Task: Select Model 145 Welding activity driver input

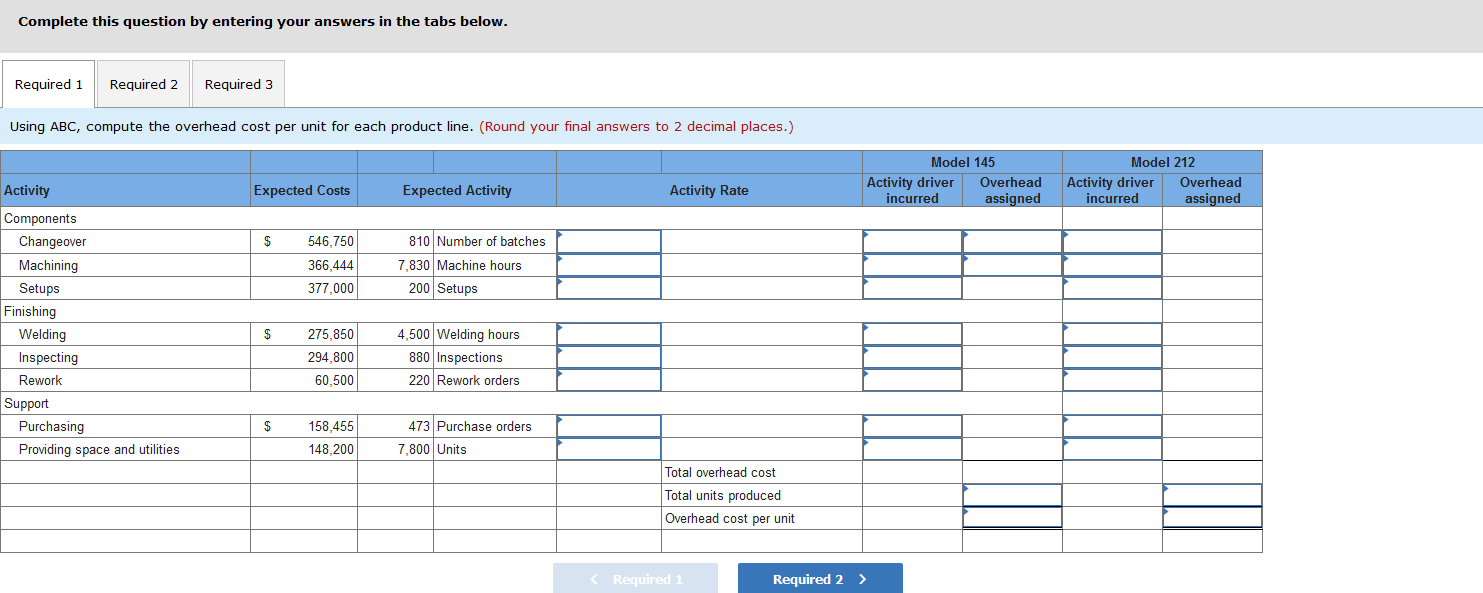Action: pyautogui.click(x=912, y=334)
